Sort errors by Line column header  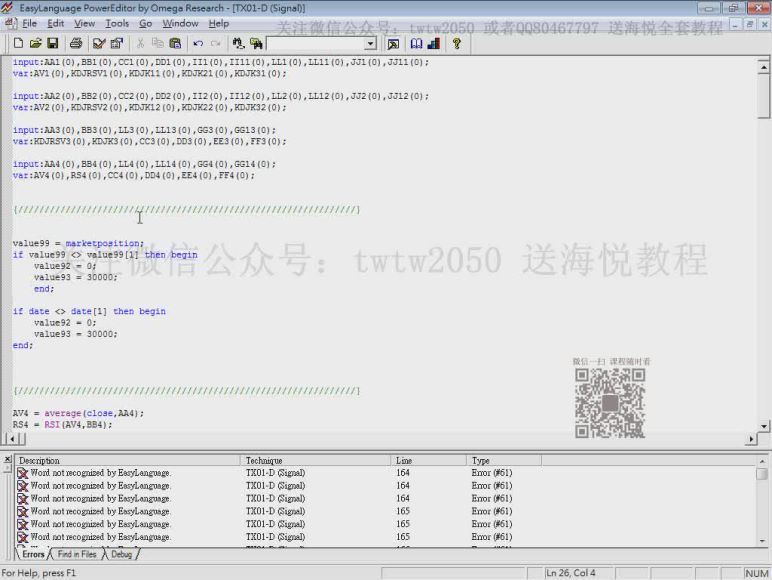428,460
